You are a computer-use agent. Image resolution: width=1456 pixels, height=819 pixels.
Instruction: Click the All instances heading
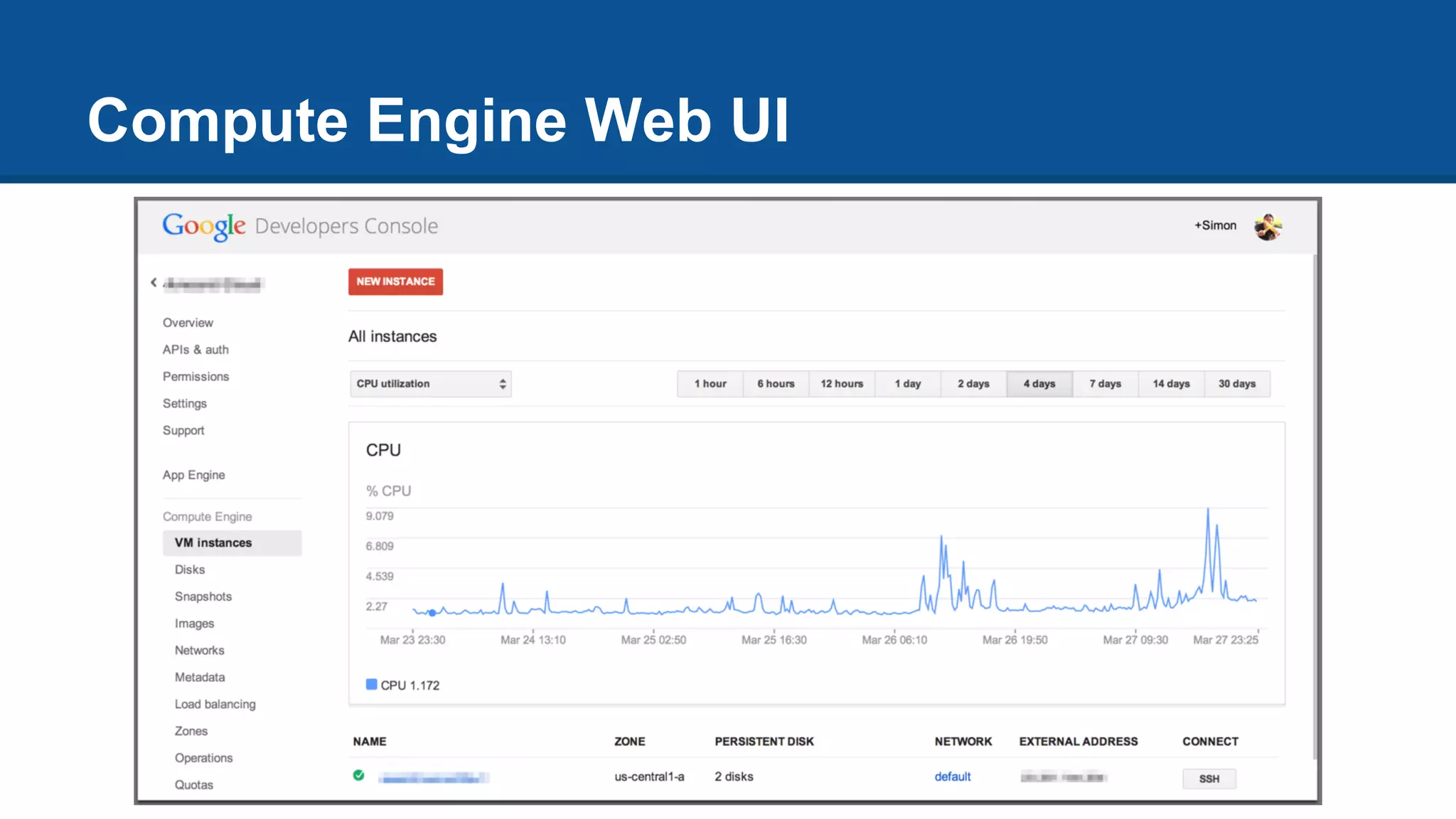click(392, 336)
